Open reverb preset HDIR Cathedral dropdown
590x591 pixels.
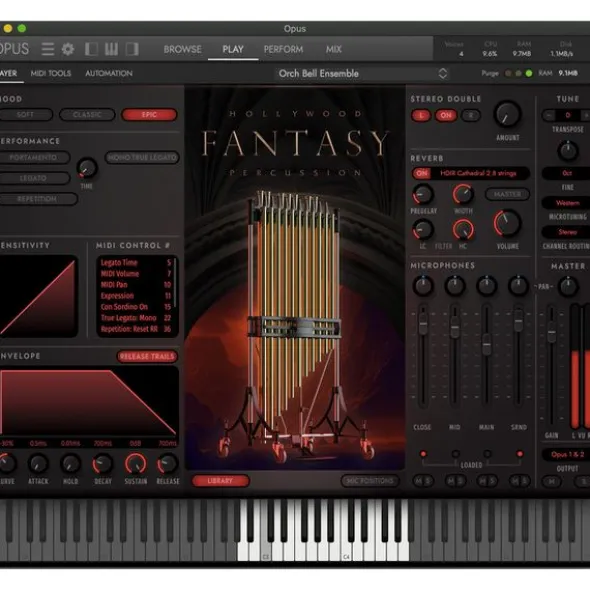[479, 173]
